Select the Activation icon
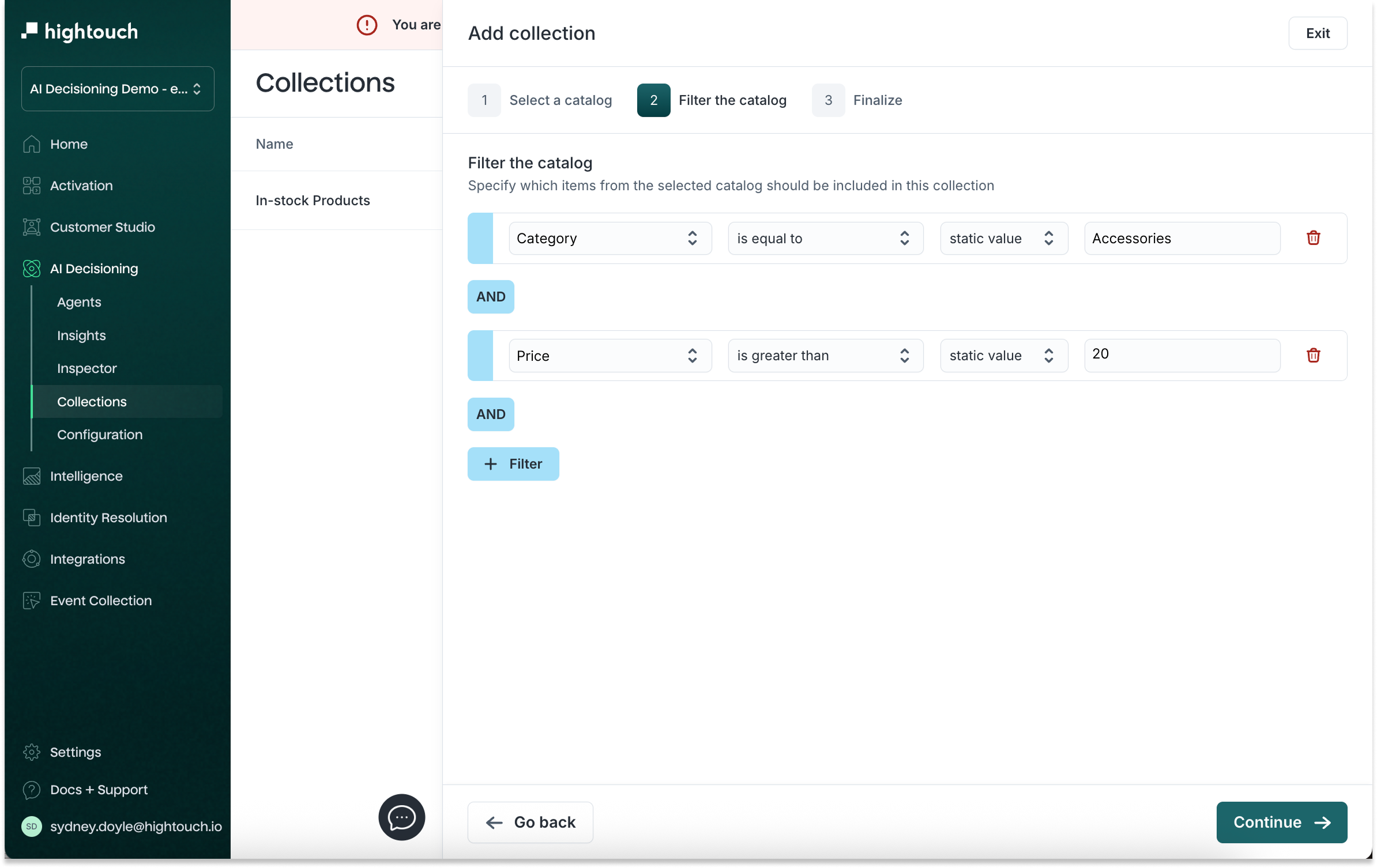Screen dimensions: 1377x868 (32, 185)
